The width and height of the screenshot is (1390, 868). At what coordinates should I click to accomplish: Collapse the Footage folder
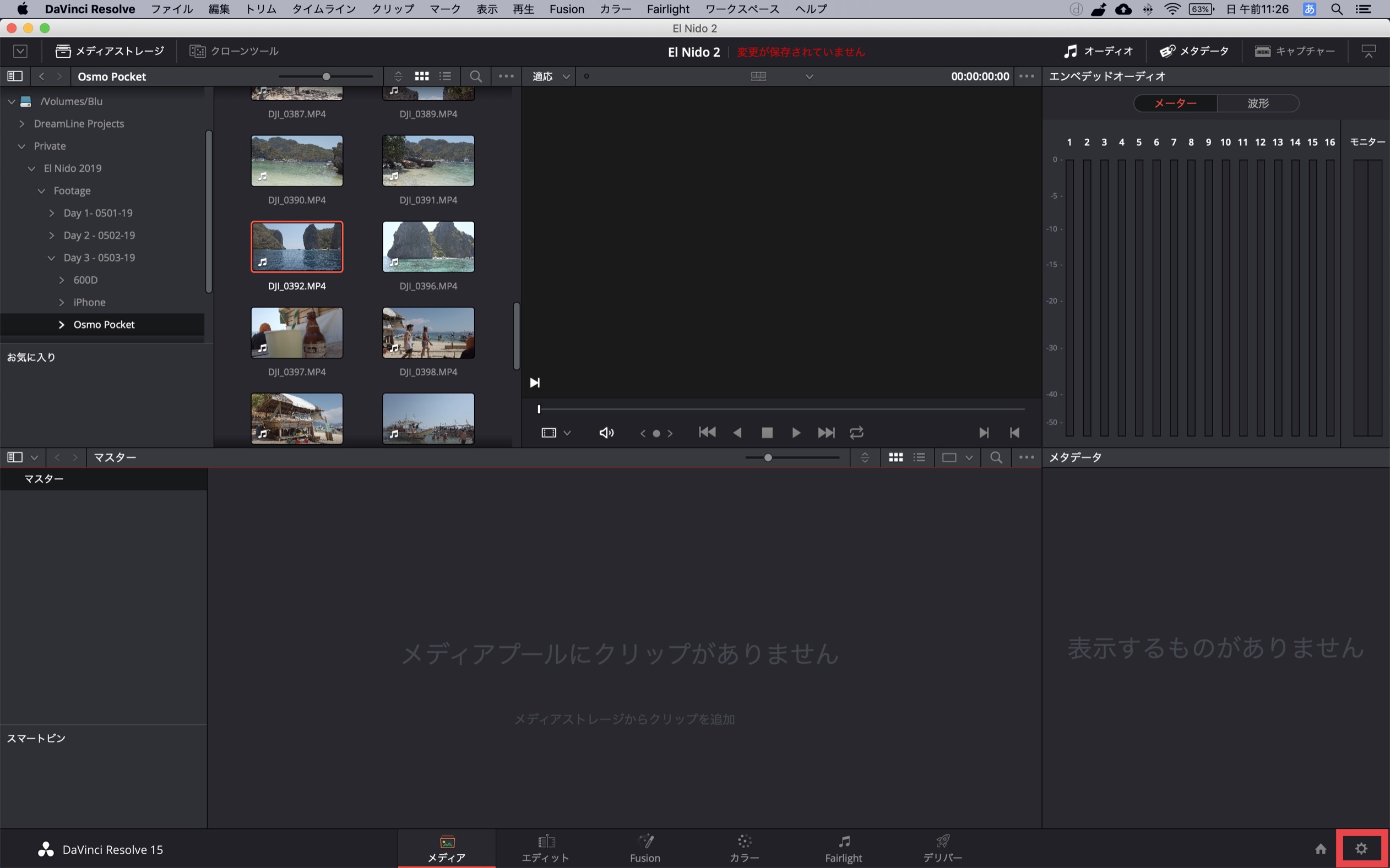[x=41, y=190]
